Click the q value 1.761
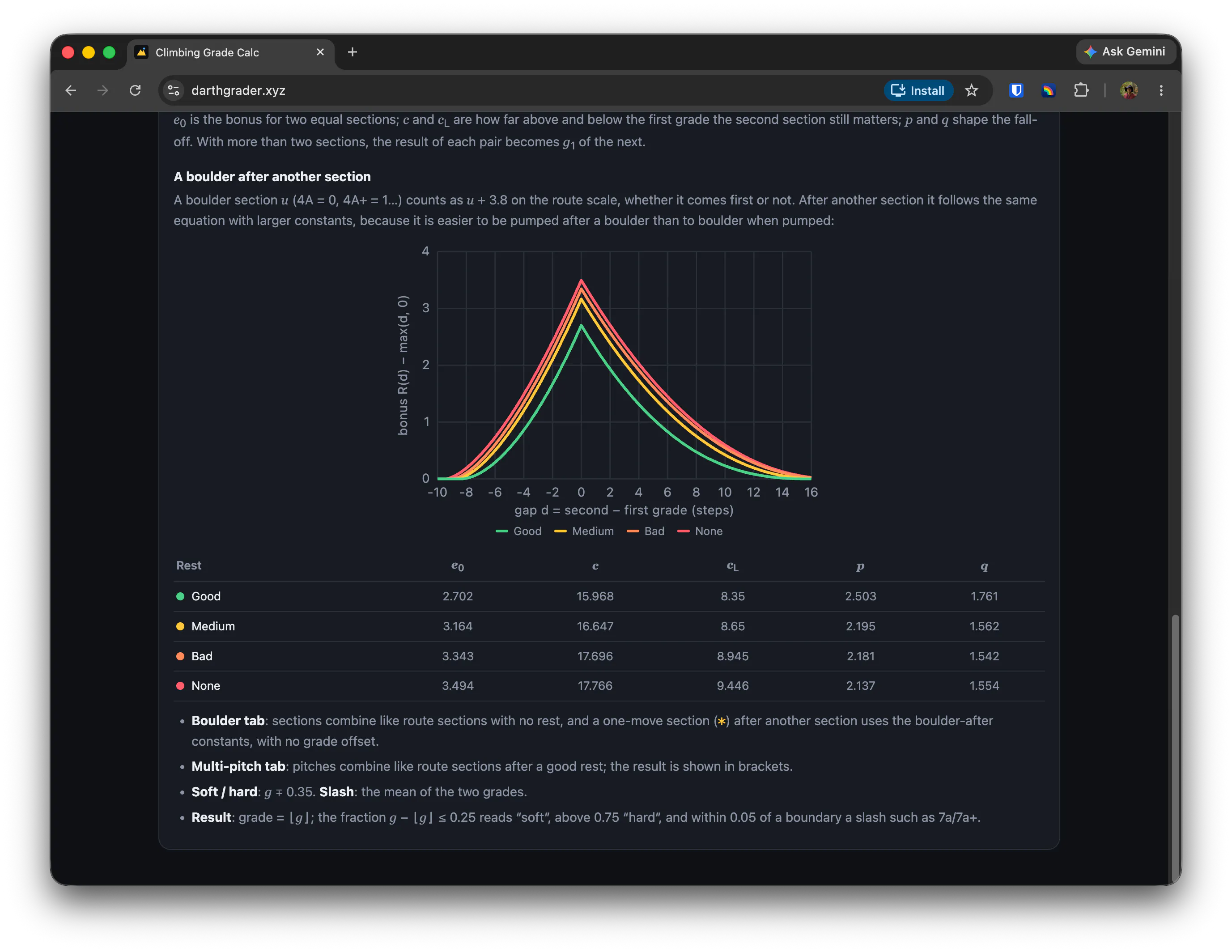Image resolution: width=1232 pixels, height=952 pixels. tap(984, 596)
